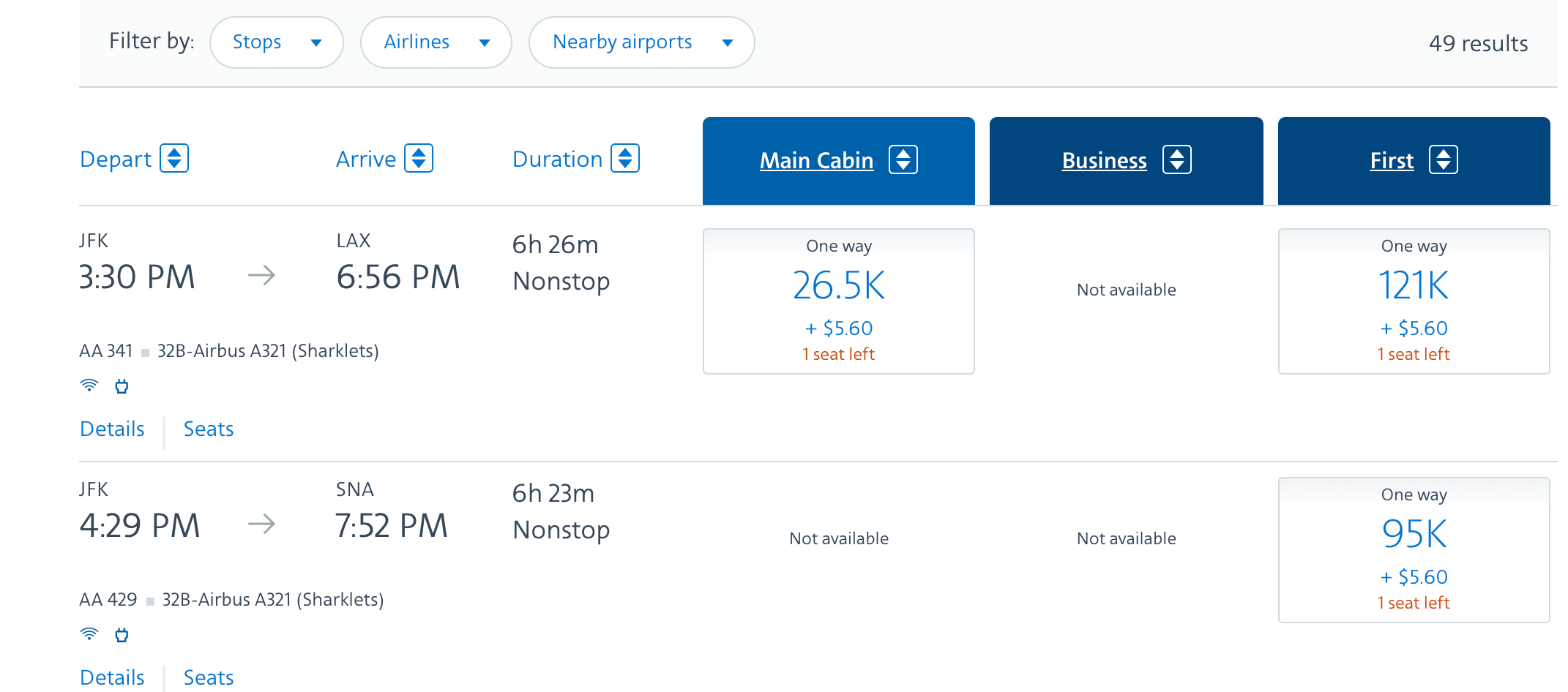1568x692 pixels.
Task: Choose the 121K First fare to LAX
Action: [1414, 301]
